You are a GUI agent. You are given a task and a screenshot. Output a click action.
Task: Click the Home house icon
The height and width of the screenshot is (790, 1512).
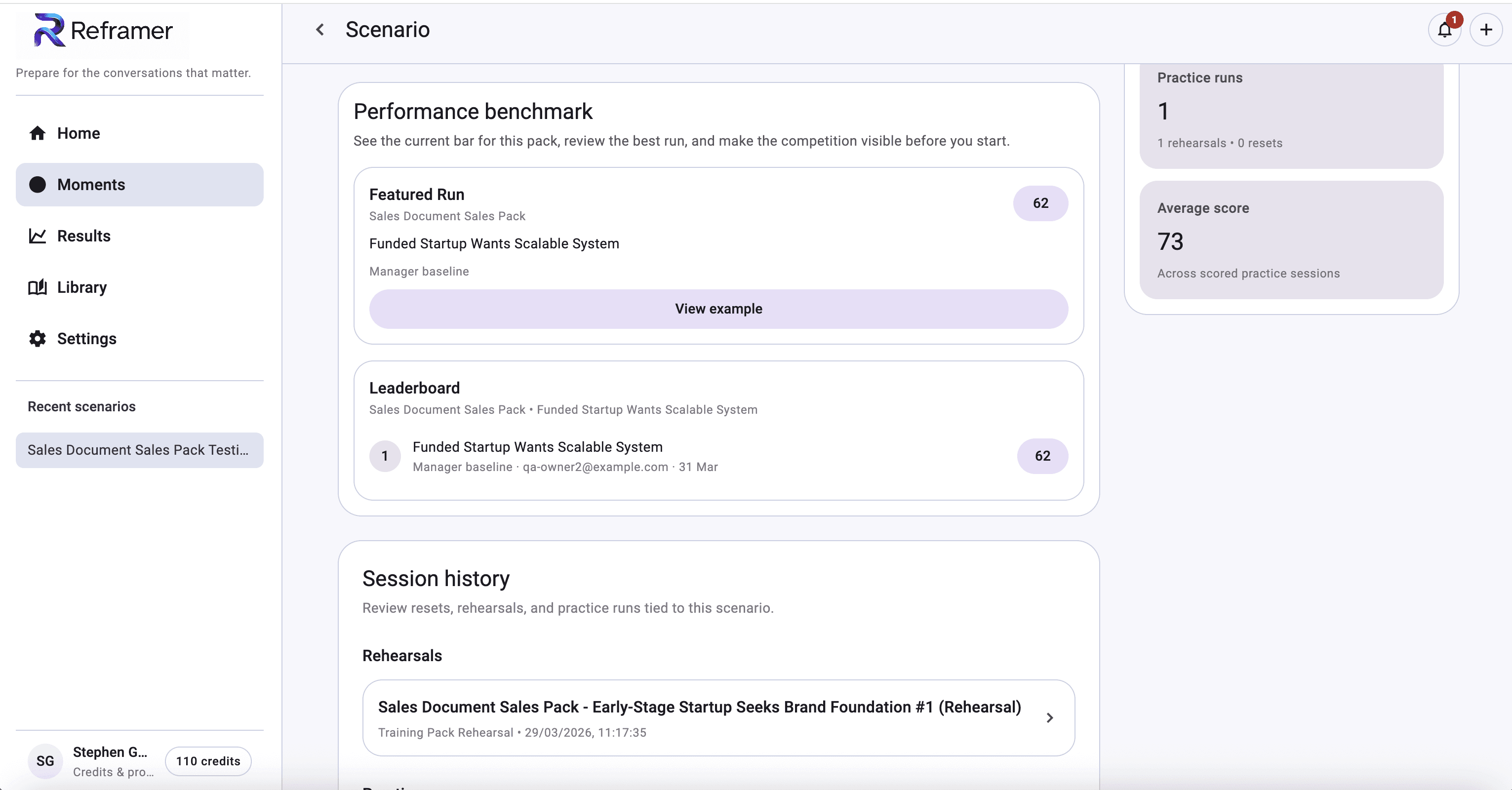(38, 133)
